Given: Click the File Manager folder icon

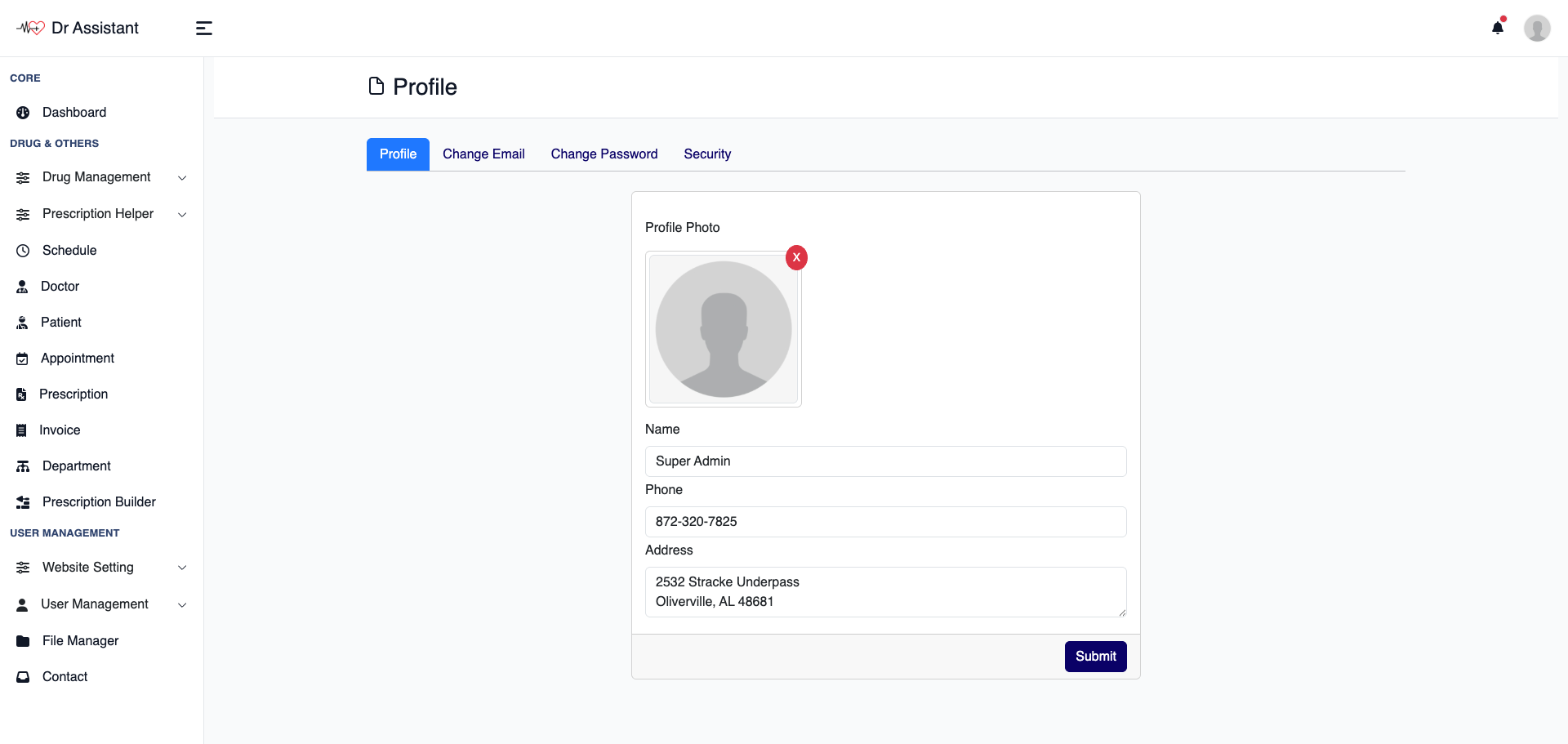Looking at the screenshot, I should pos(23,641).
